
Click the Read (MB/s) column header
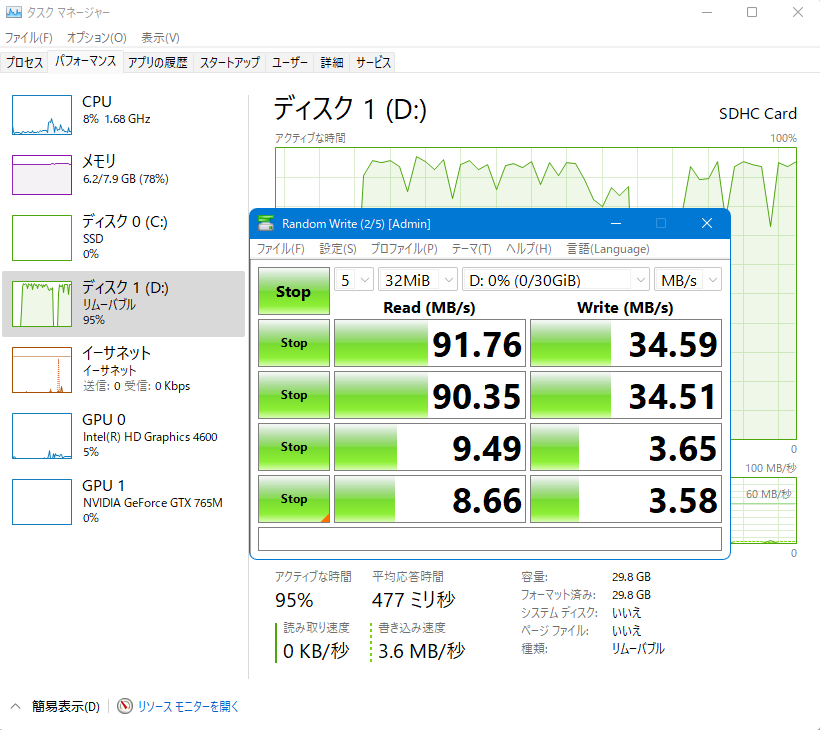[429, 307]
